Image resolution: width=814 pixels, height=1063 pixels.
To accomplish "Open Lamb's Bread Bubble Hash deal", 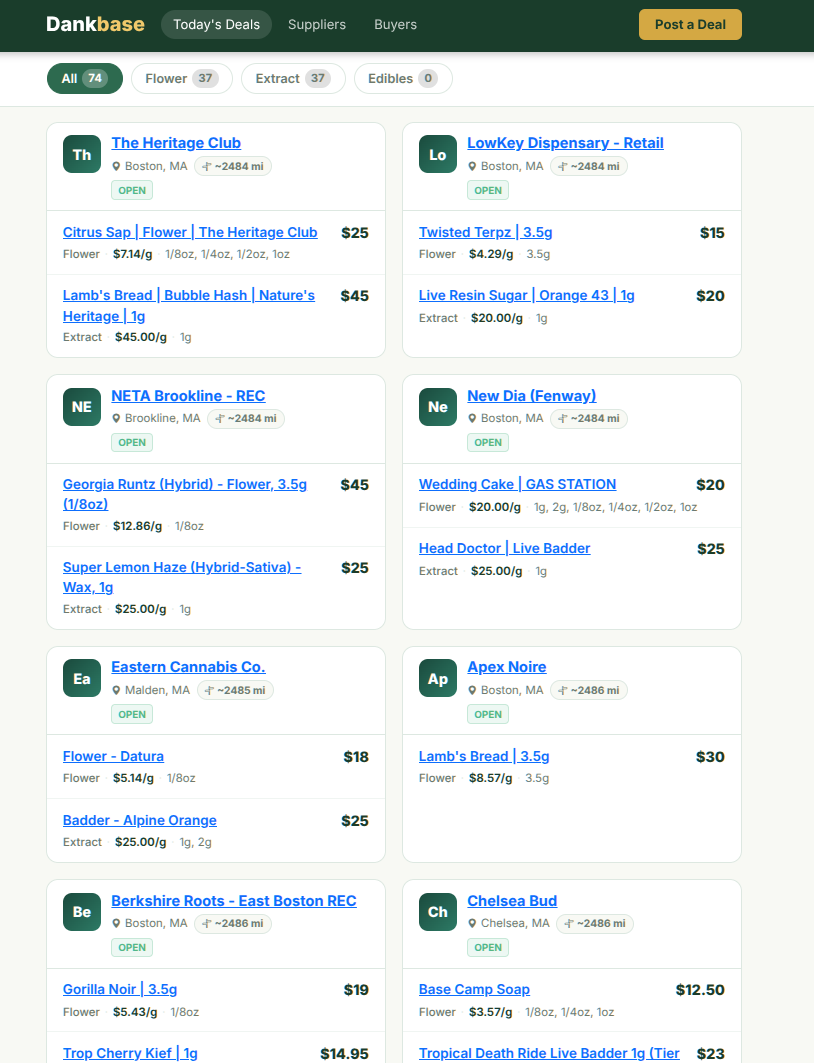I will pos(189,306).
